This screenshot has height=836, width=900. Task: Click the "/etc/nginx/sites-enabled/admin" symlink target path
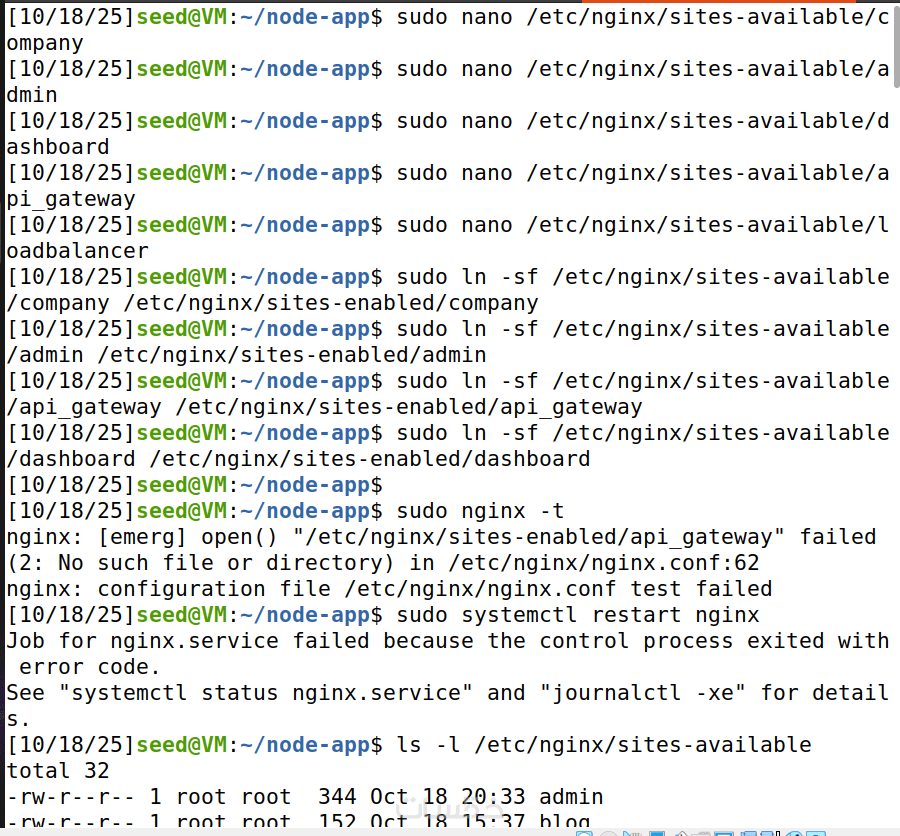[311, 355]
